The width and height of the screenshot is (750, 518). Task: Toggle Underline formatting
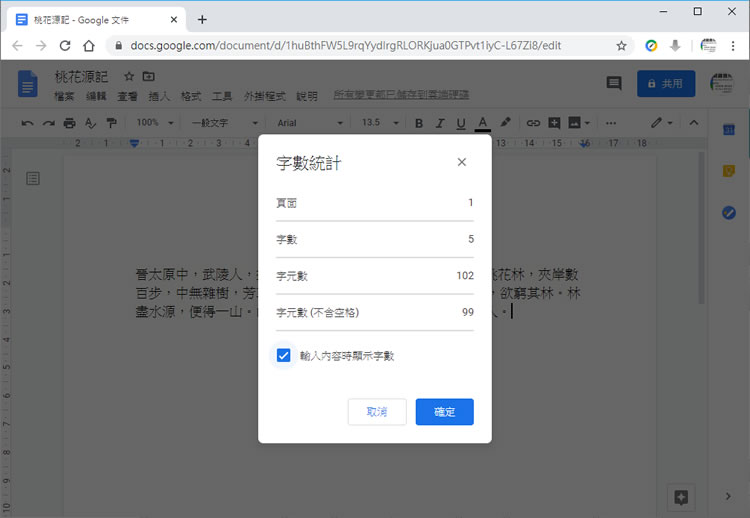[461, 123]
